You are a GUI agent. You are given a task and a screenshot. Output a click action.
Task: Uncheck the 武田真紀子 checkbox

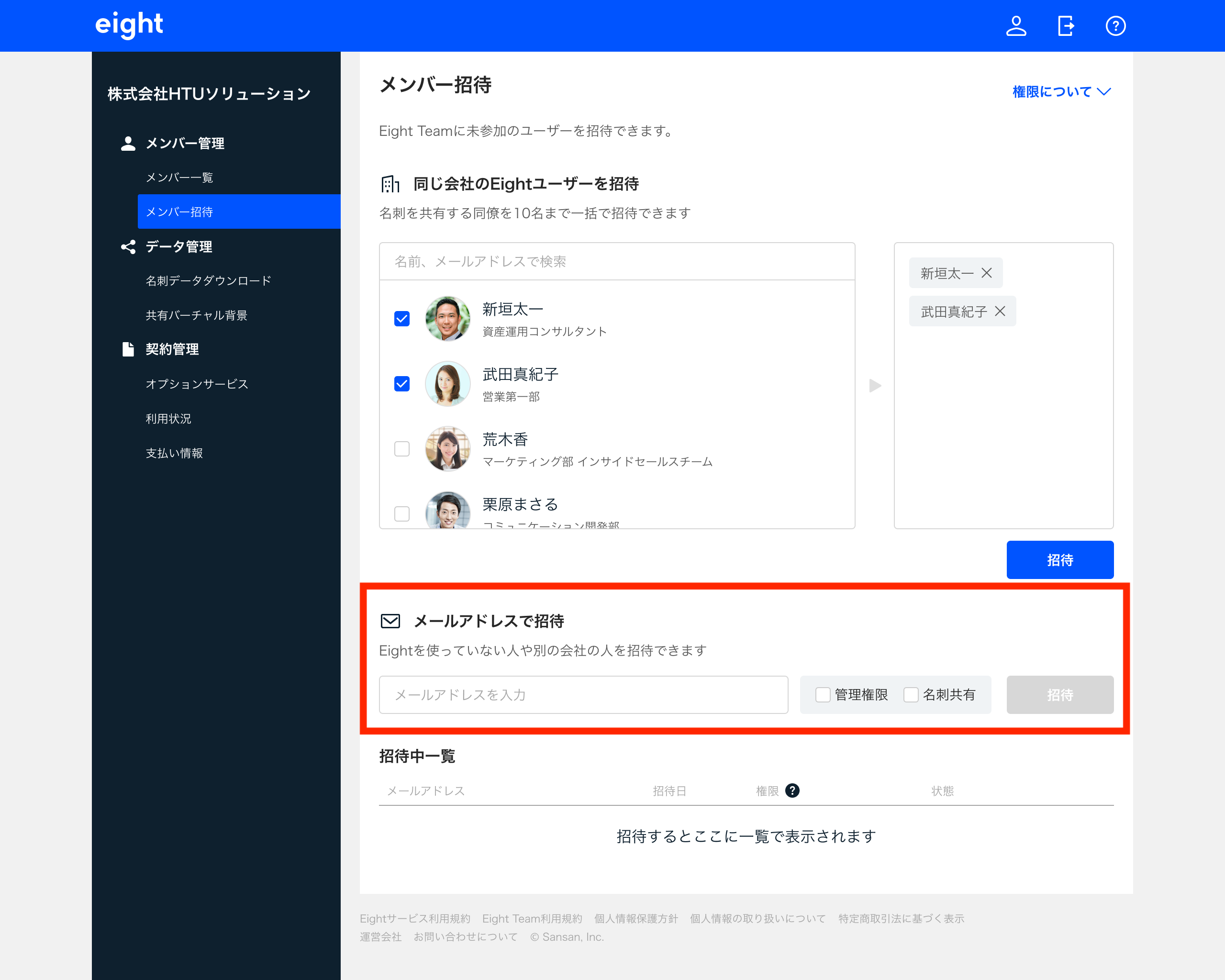point(401,383)
